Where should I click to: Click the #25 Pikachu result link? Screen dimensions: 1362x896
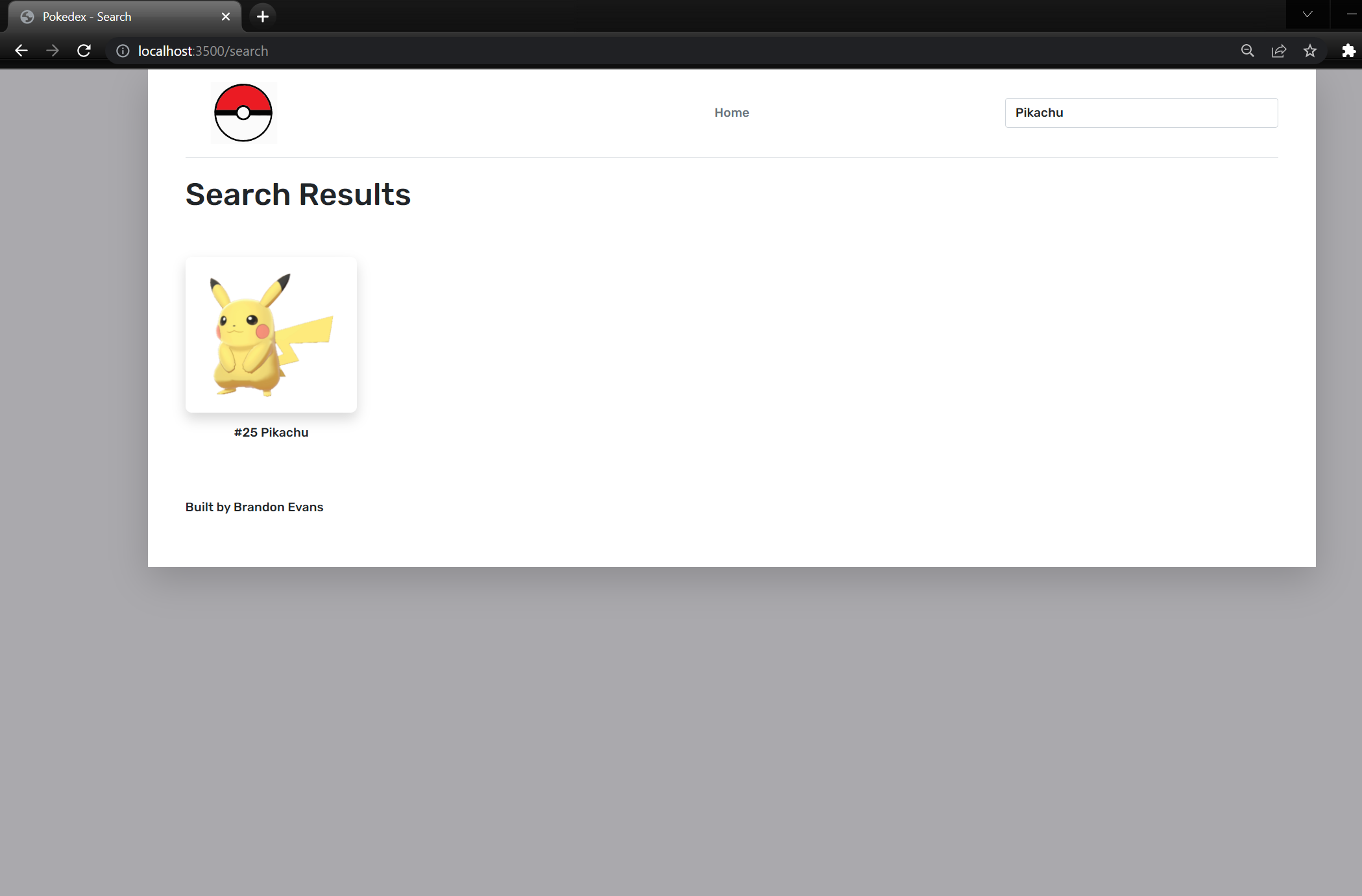coord(271,432)
